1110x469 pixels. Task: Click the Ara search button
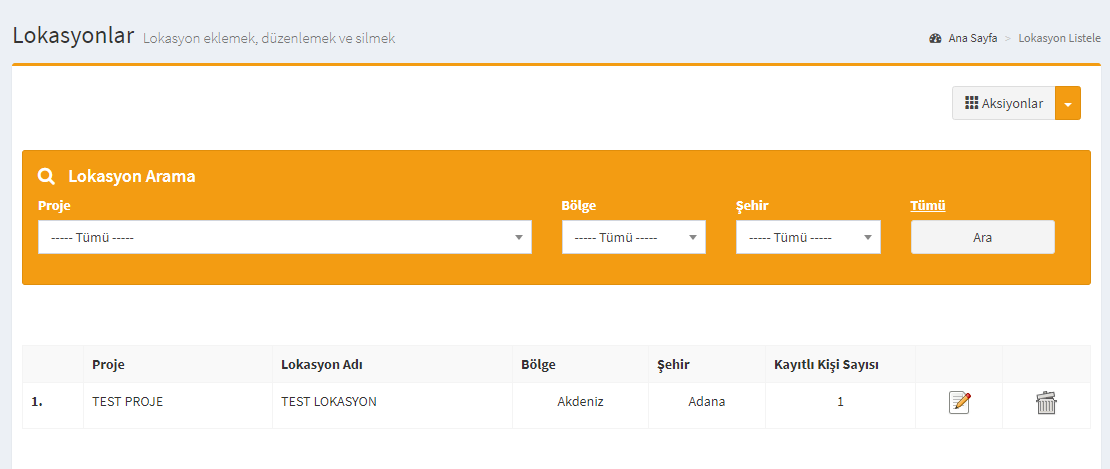tap(983, 237)
